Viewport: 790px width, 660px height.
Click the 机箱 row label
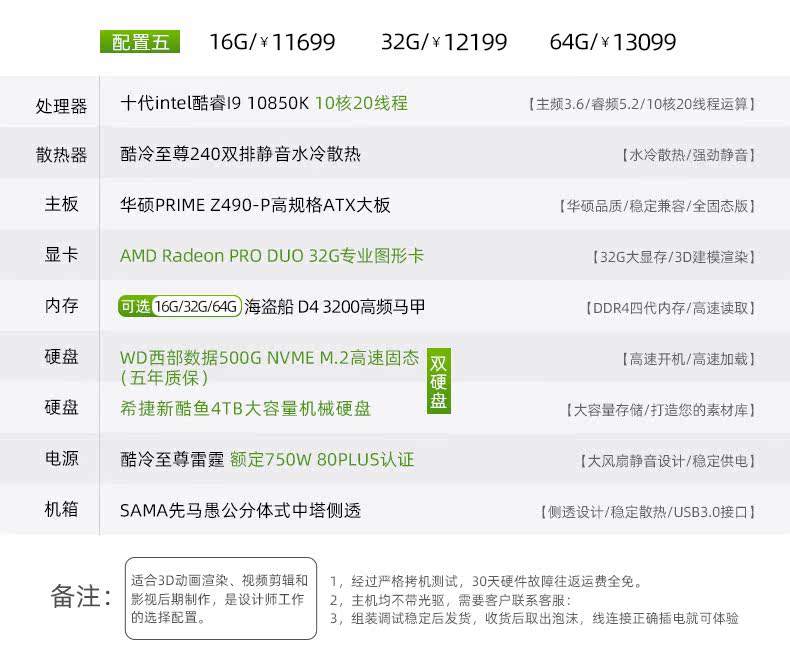pyautogui.click(x=61, y=509)
